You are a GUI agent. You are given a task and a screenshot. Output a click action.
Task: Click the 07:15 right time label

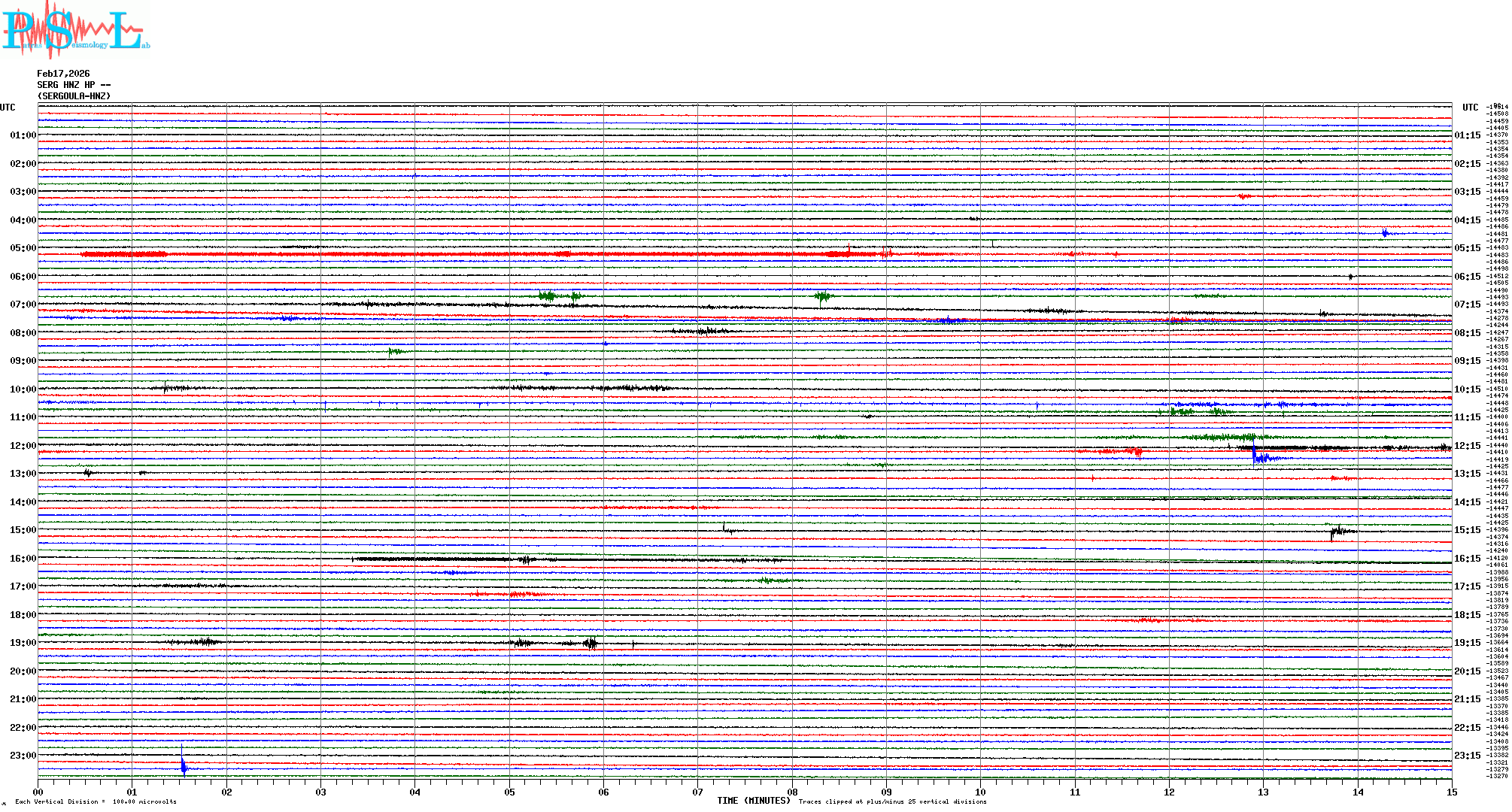click(x=1467, y=304)
